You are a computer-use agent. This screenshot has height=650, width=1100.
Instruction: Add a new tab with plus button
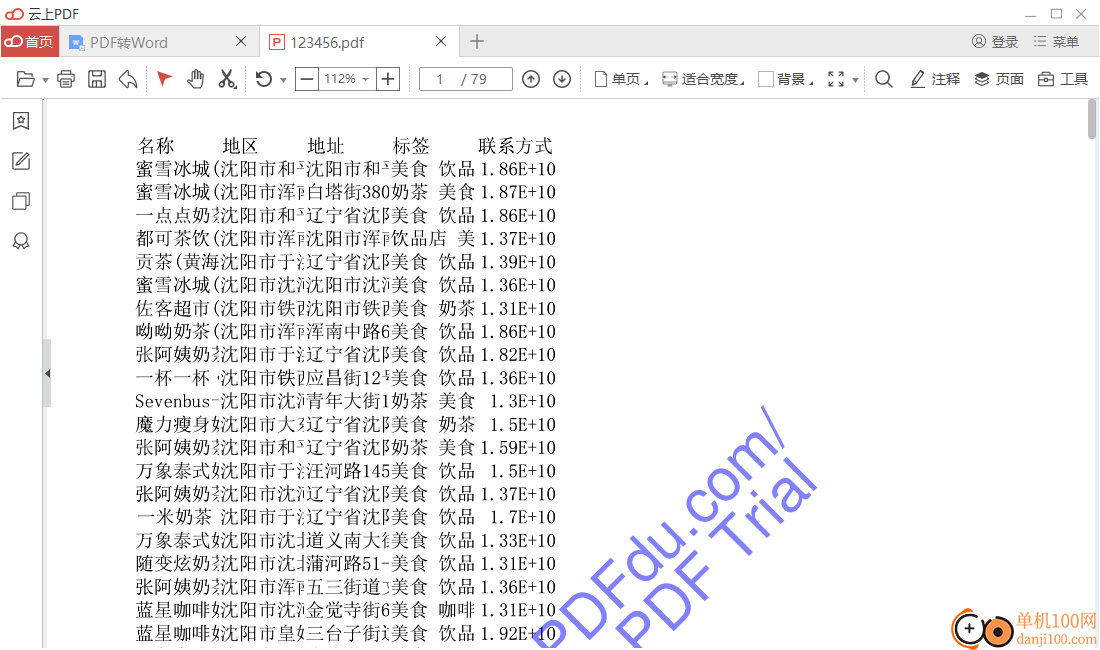(x=477, y=42)
